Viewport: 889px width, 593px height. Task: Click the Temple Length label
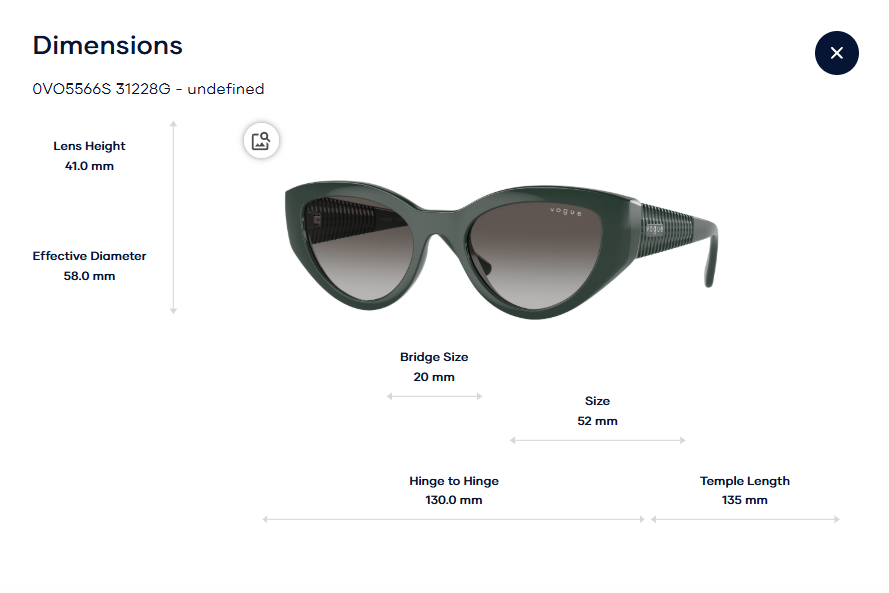pyautogui.click(x=744, y=481)
